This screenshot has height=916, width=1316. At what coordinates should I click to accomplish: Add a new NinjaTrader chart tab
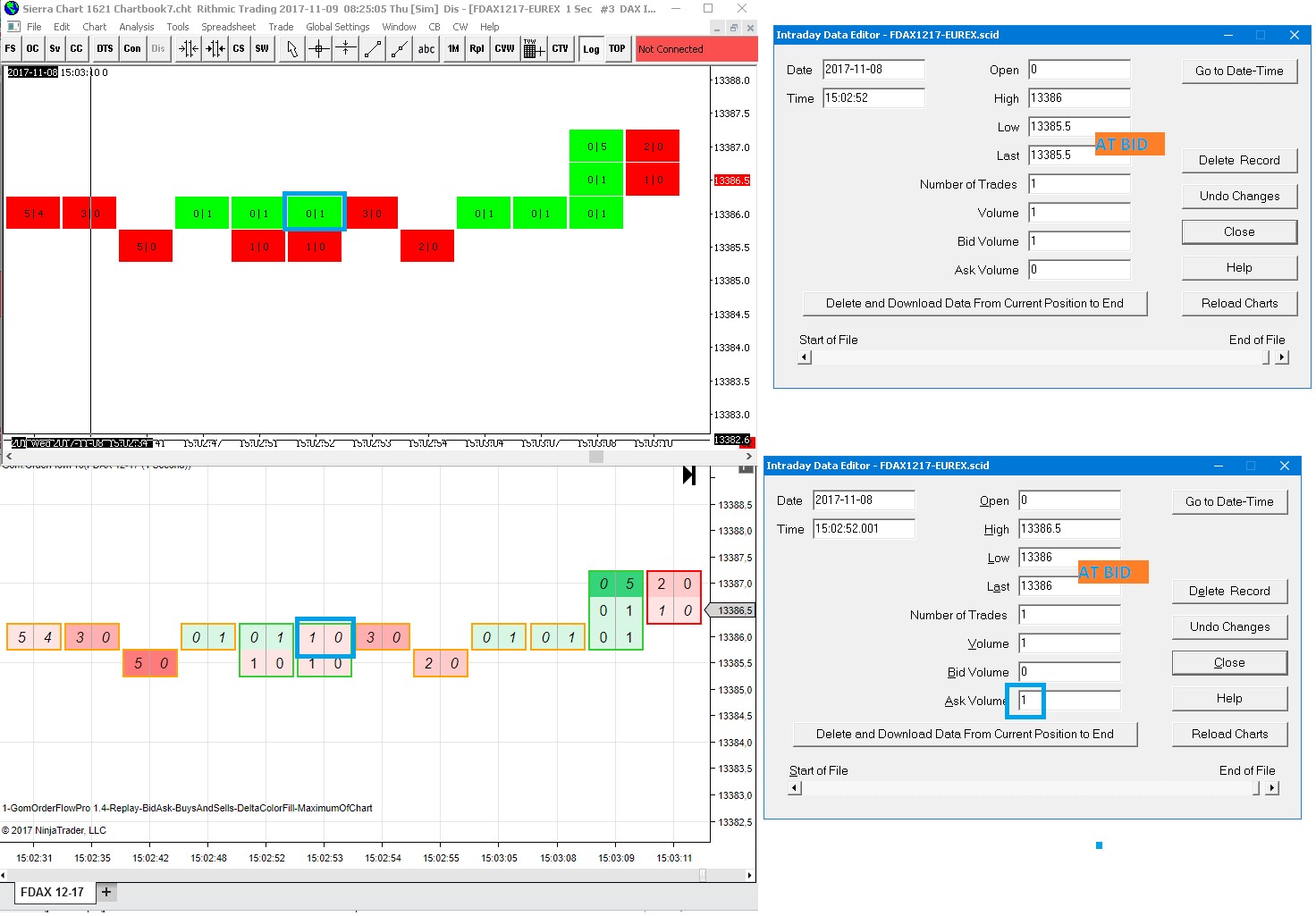coord(106,892)
